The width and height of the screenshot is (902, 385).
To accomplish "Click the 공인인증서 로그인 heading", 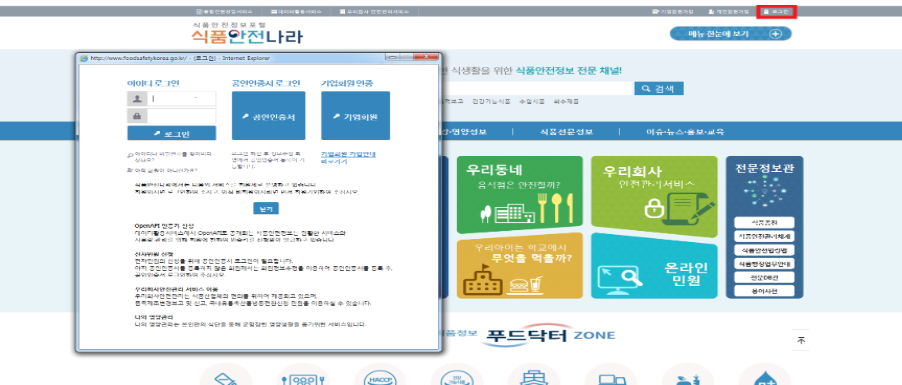I will point(266,83).
